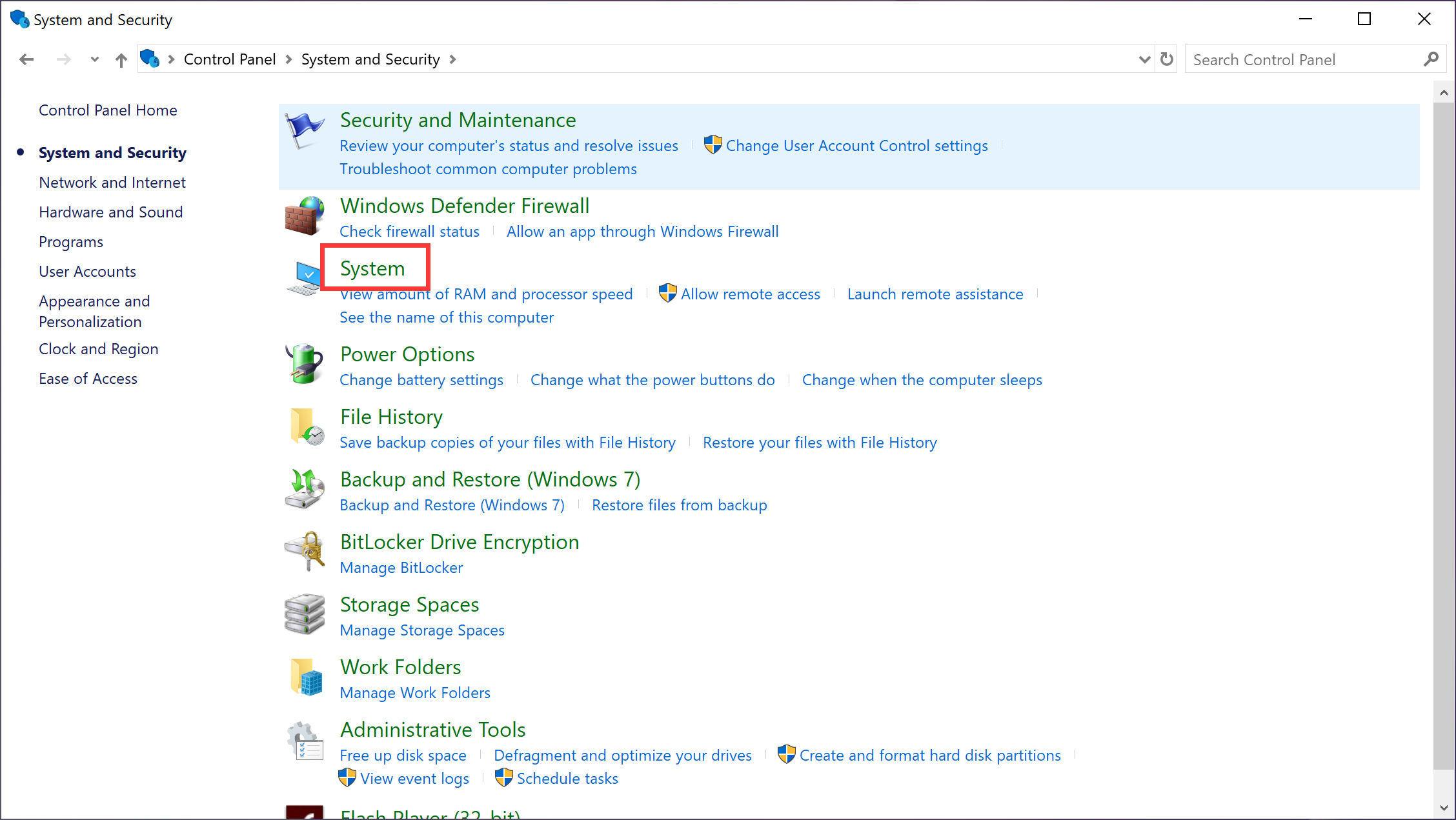Click Change what the power buttons do

pyautogui.click(x=652, y=380)
